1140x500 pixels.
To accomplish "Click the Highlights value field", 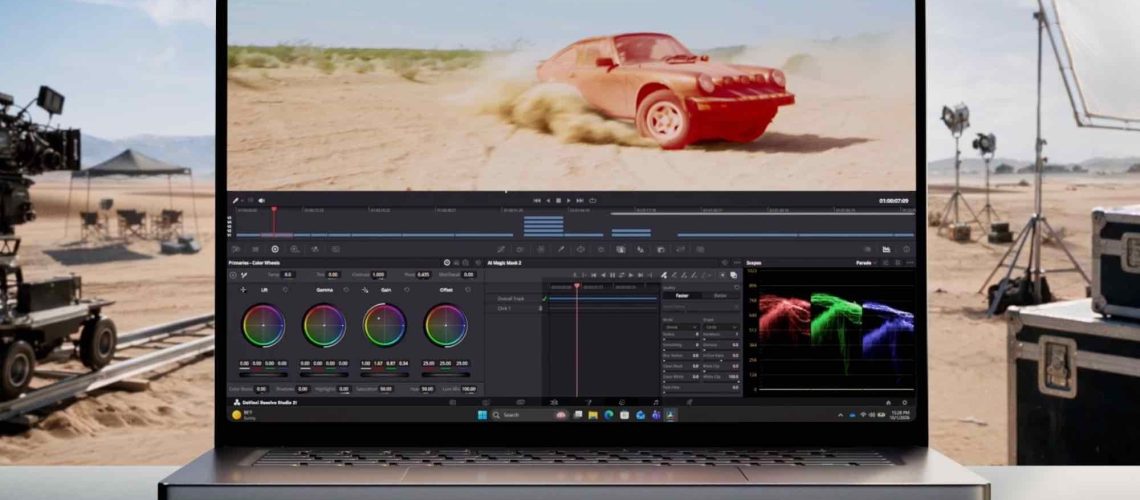I will (x=344, y=389).
